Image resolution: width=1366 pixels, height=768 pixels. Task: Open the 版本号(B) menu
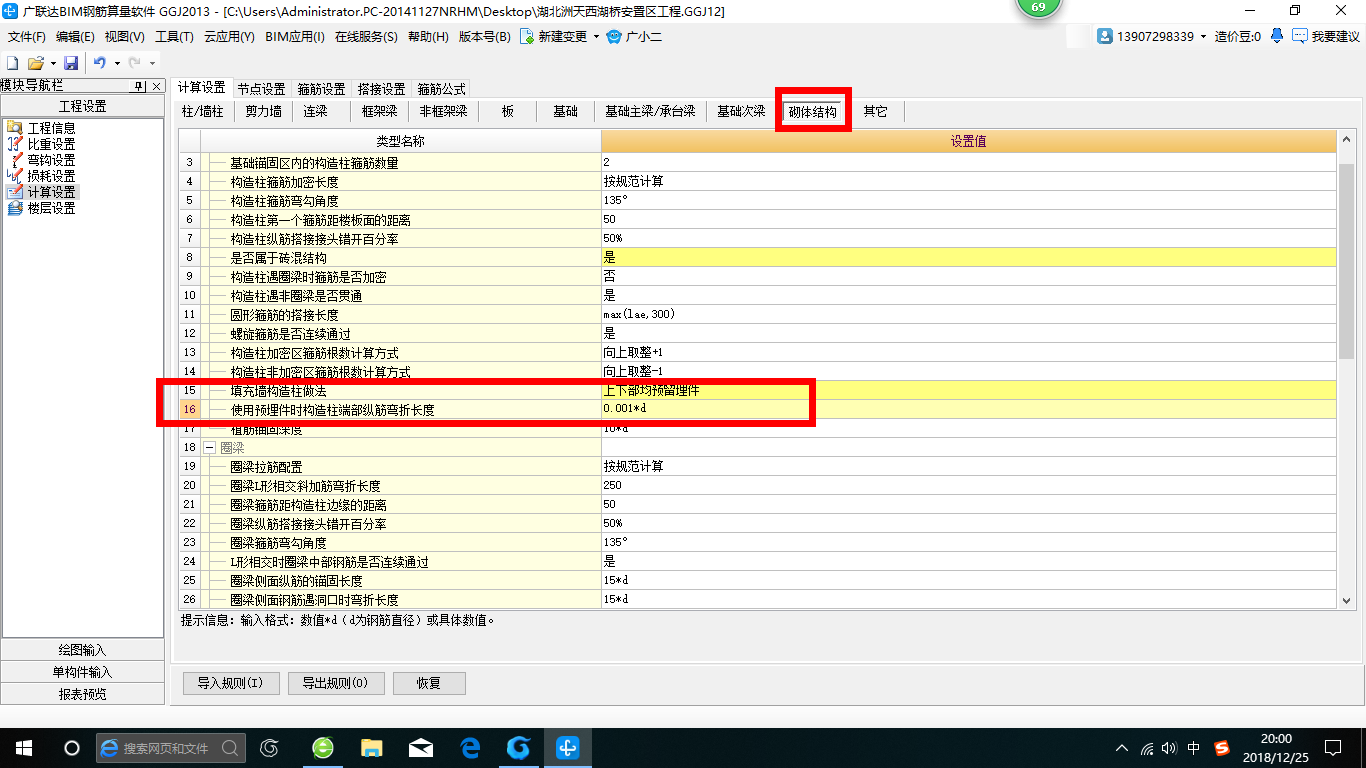point(485,37)
